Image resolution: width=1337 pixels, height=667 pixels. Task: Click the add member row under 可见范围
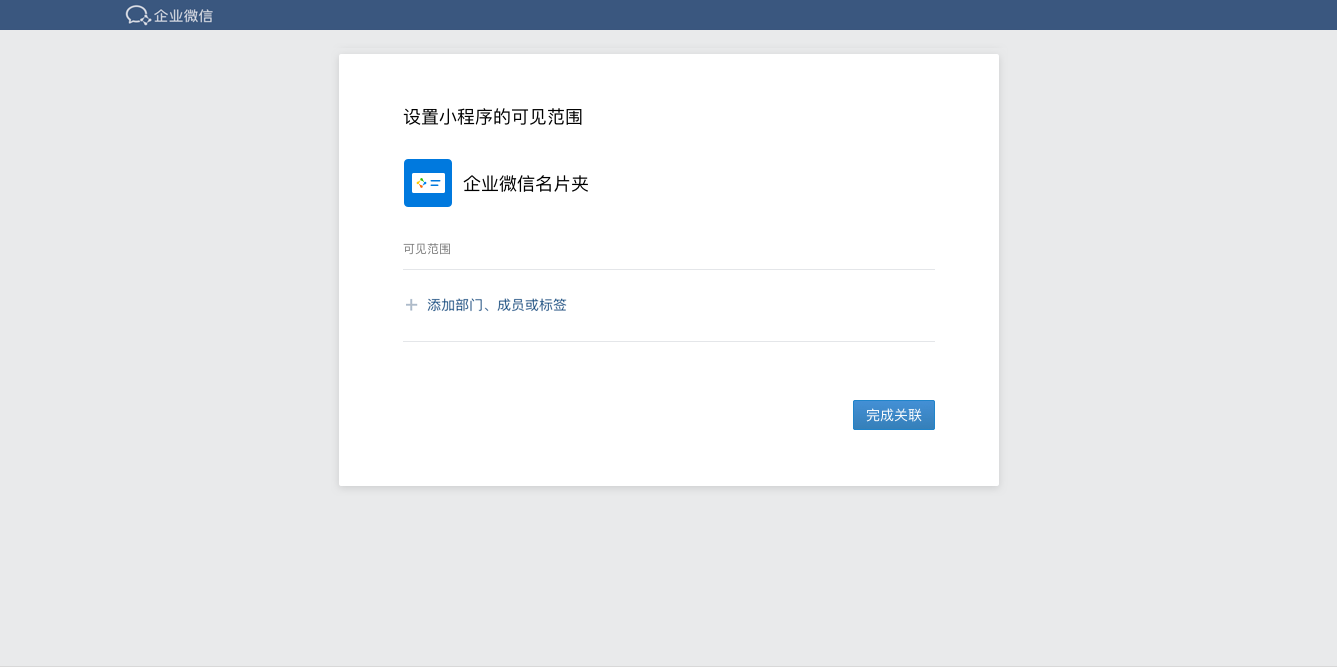668,304
